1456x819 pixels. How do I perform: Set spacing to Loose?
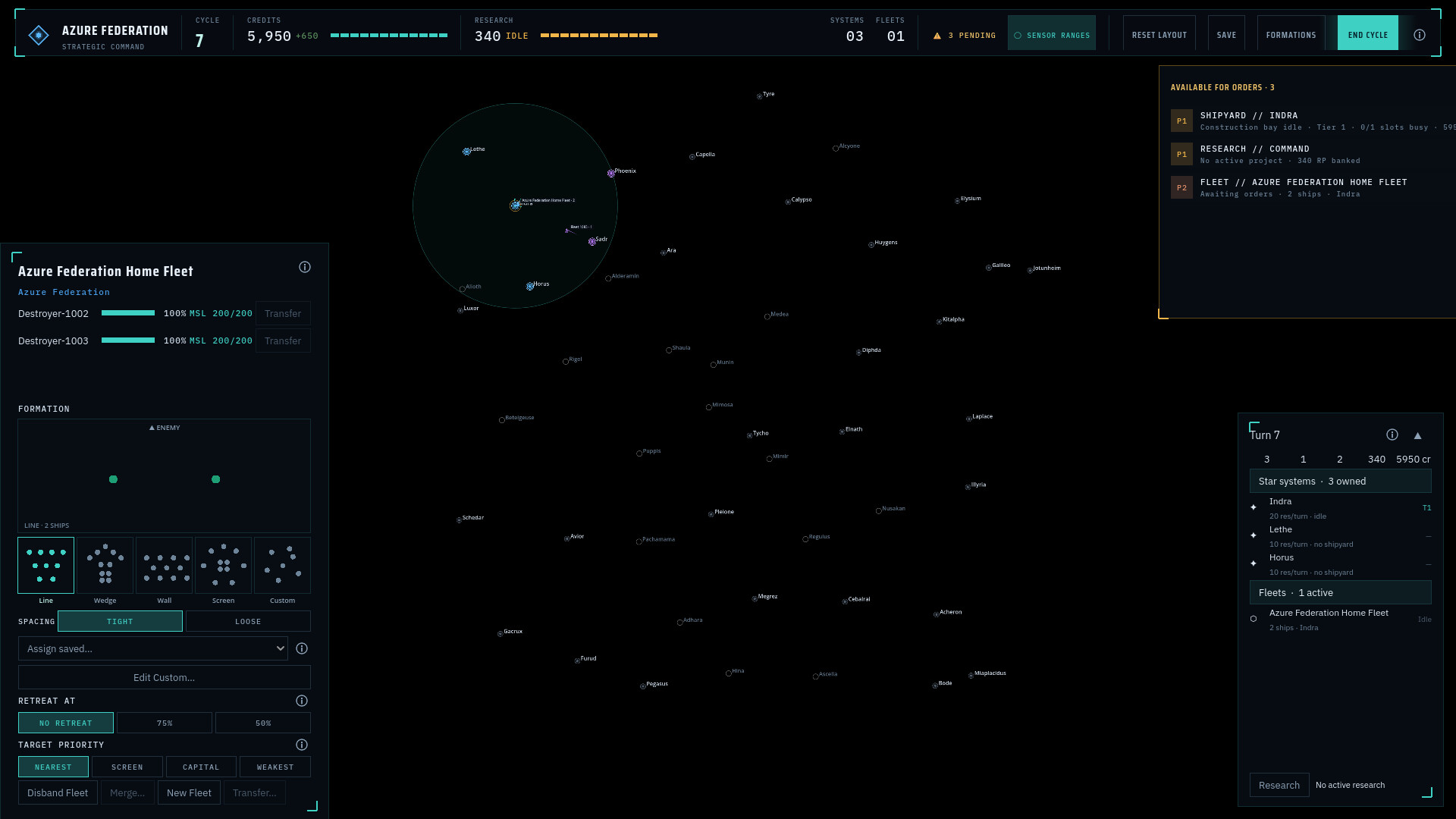point(248,621)
